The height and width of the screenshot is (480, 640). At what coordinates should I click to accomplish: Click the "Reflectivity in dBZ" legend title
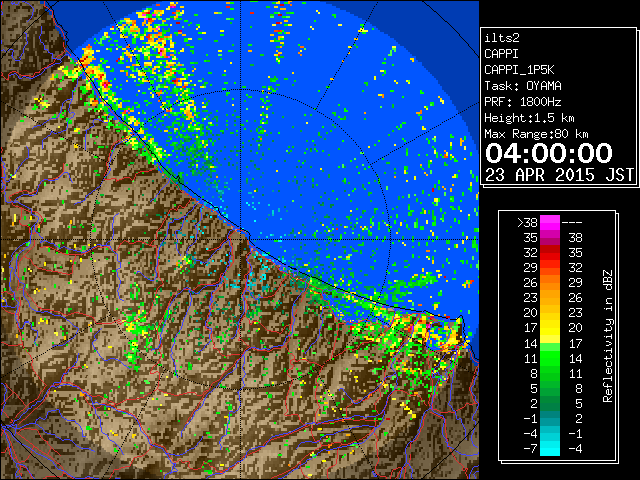(607, 336)
